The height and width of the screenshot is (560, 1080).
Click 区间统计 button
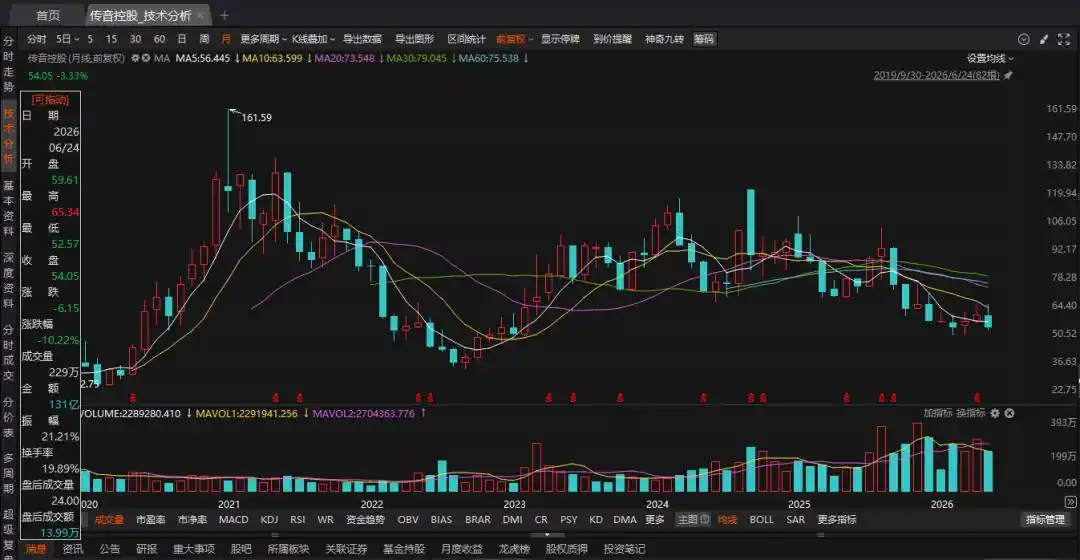coord(466,39)
